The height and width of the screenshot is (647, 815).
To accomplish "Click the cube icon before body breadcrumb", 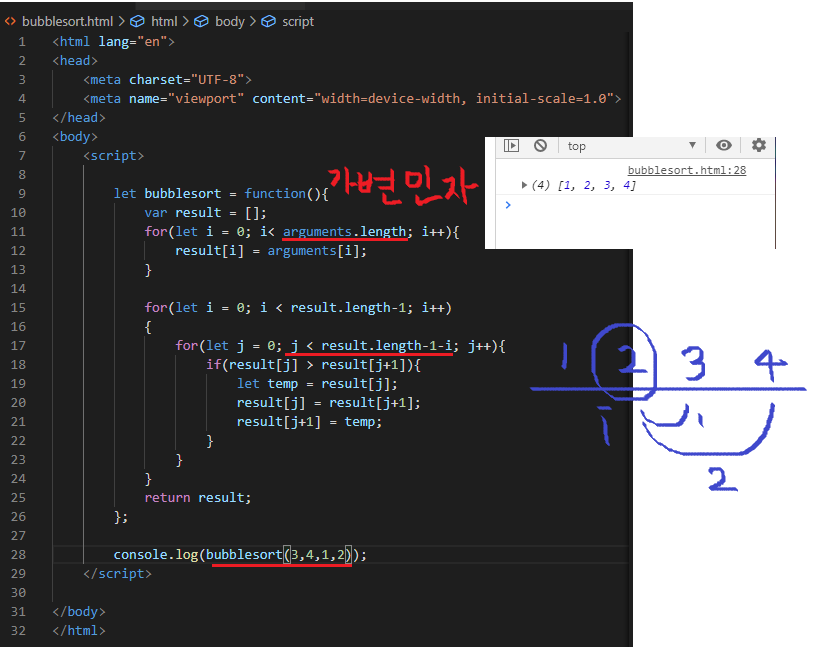I will tap(201, 21).
